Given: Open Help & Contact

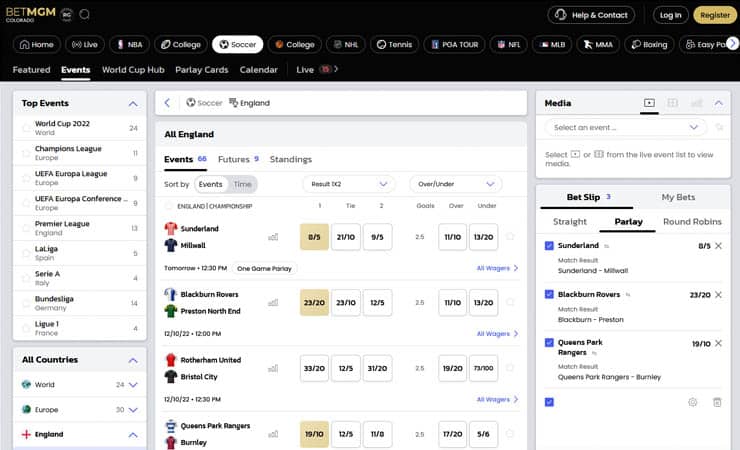Looking at the screenshot, I should click(x=591, y=15).
